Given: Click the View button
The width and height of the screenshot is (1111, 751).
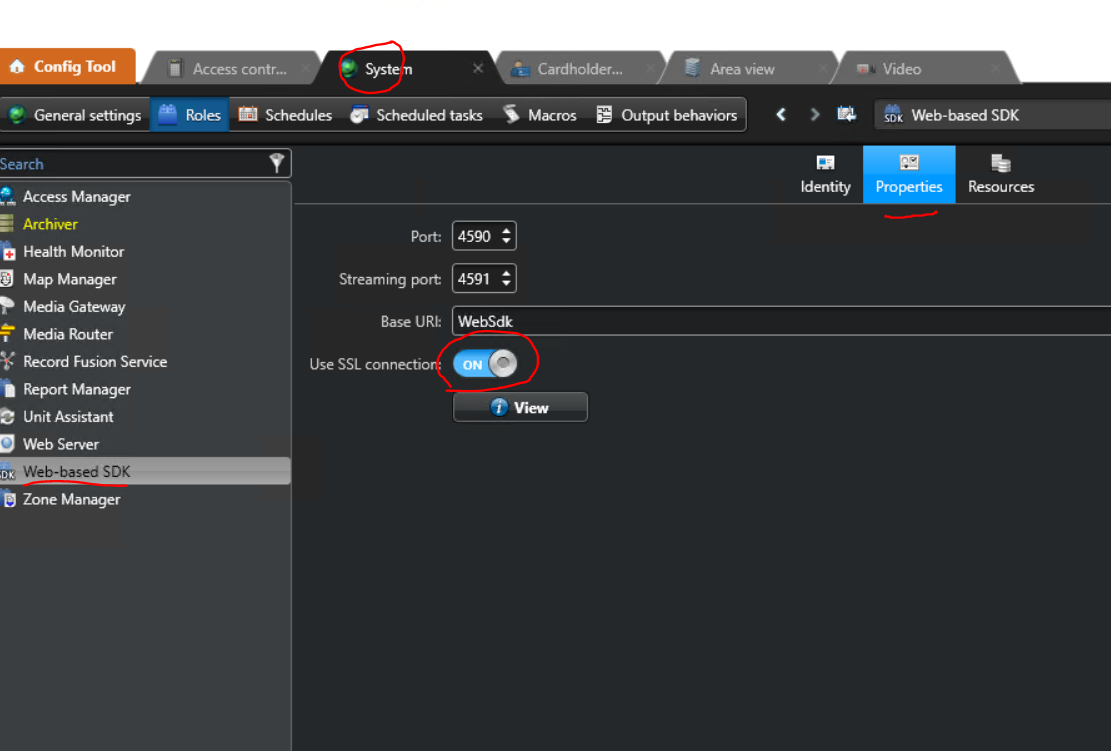Looking at the screenshot, I should point(520,407).
